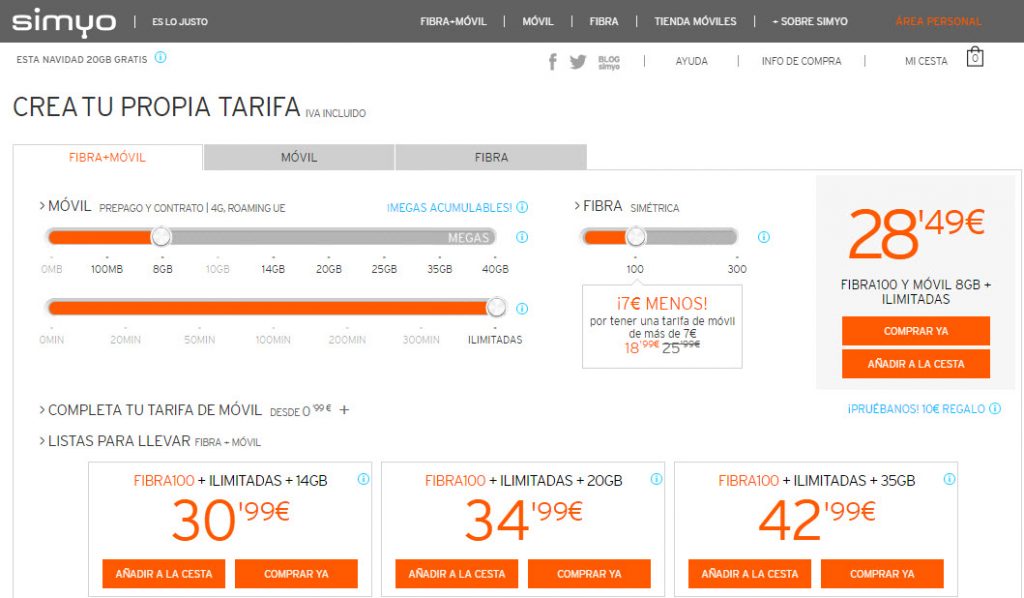
Task: Click COMPRAR YA for the 28'49€ plan
Action: coord(915,331)
